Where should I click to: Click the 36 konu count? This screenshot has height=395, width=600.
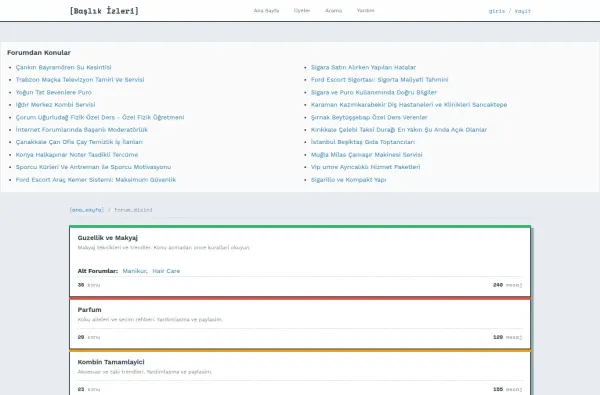89,285
